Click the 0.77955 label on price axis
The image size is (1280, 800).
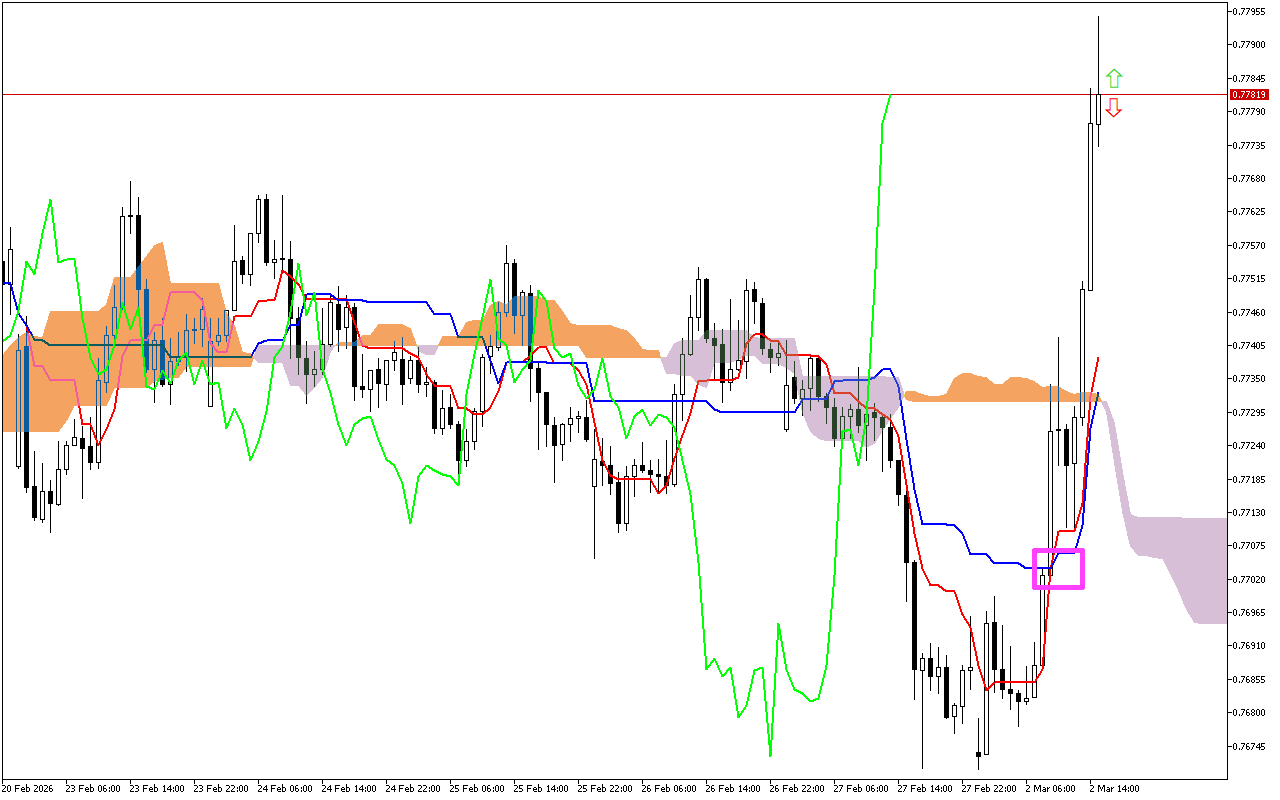coord(1250,12)
